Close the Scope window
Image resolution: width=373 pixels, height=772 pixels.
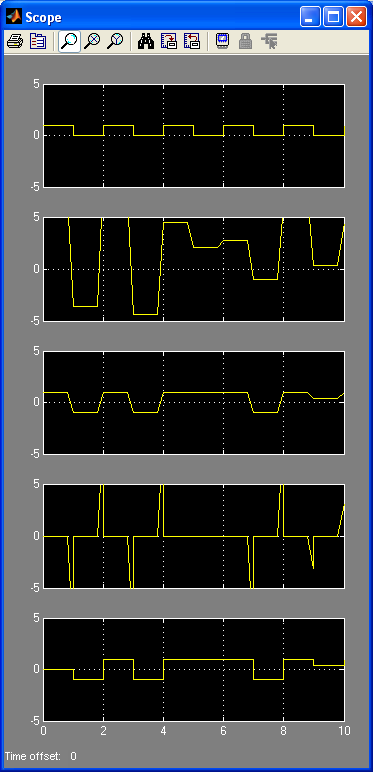(356, 17)
